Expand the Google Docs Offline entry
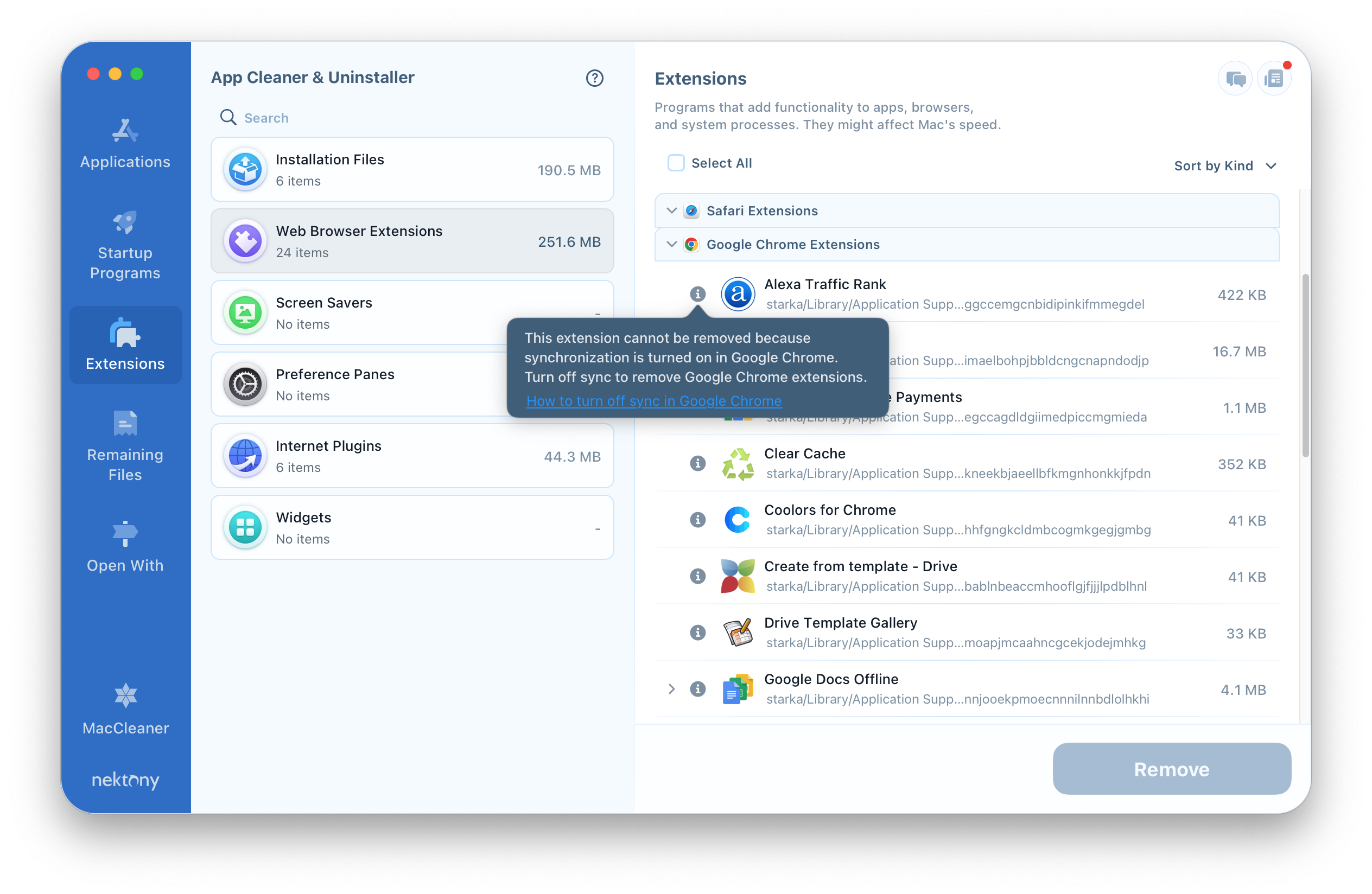Screen dimensions: 1372x894 (670, 689)
